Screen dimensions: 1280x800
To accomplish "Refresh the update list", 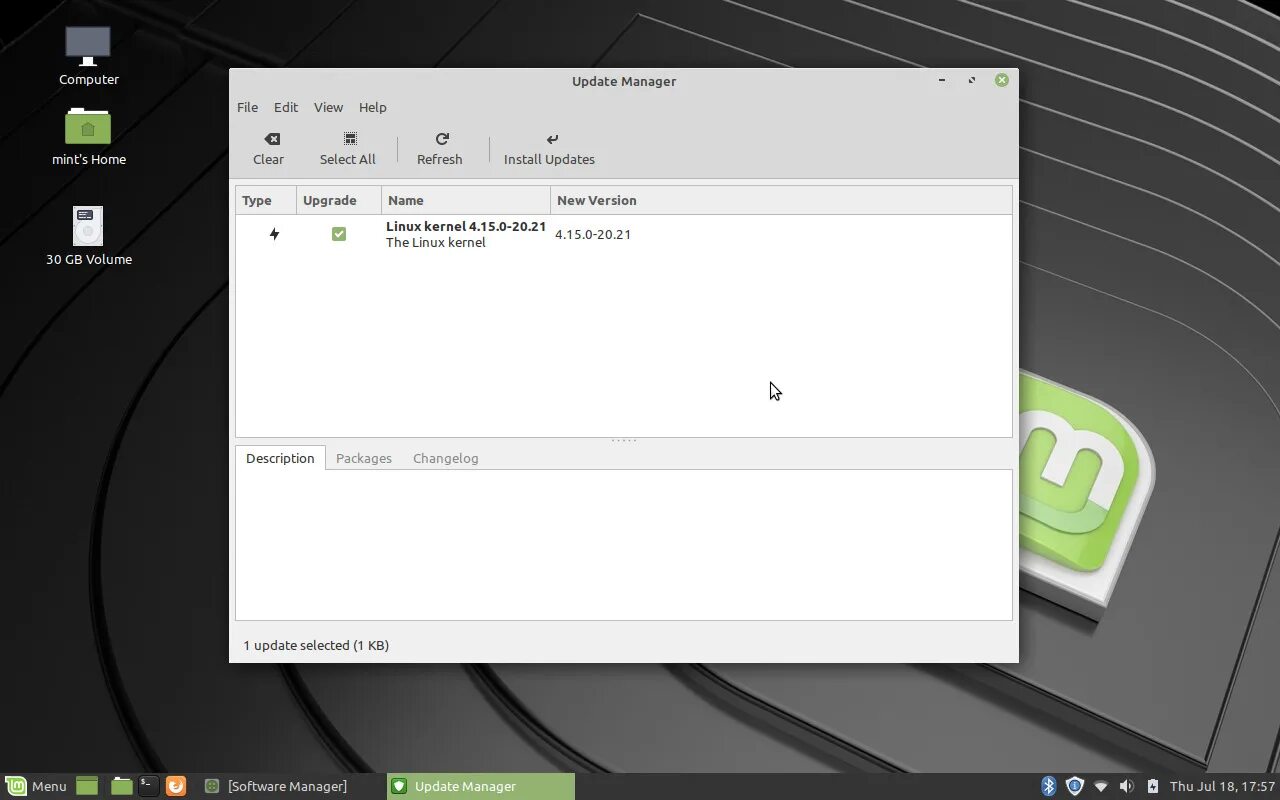I will point(440,149).
